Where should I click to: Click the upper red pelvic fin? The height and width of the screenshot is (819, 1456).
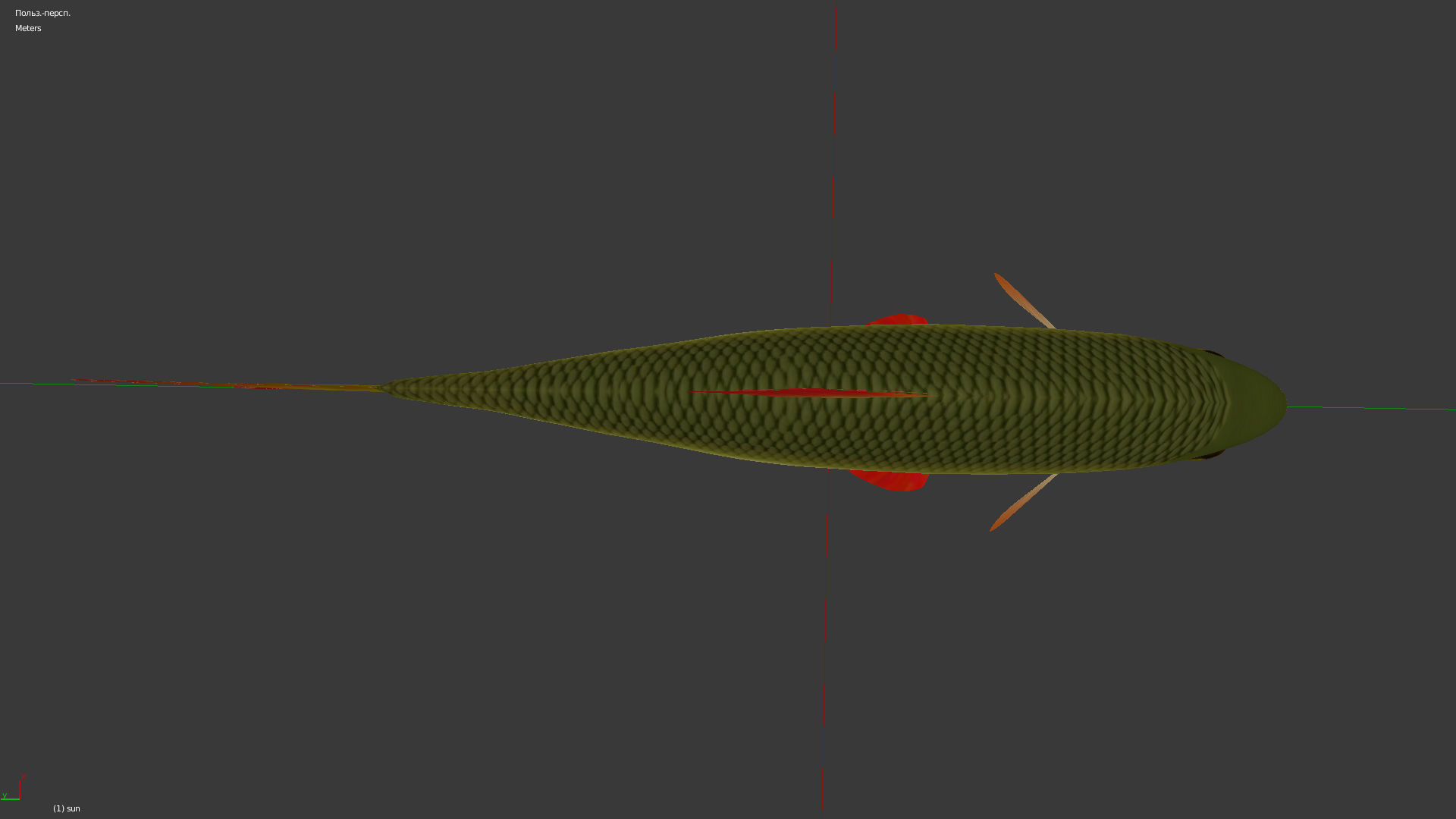pos(901,320)
